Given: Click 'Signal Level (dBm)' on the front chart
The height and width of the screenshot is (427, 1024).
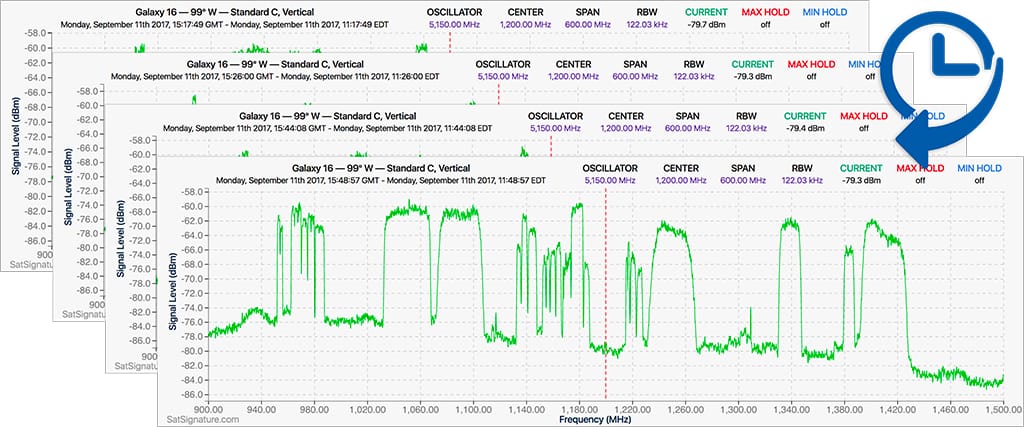Looking at the screenshot, I should click(172, 291).
